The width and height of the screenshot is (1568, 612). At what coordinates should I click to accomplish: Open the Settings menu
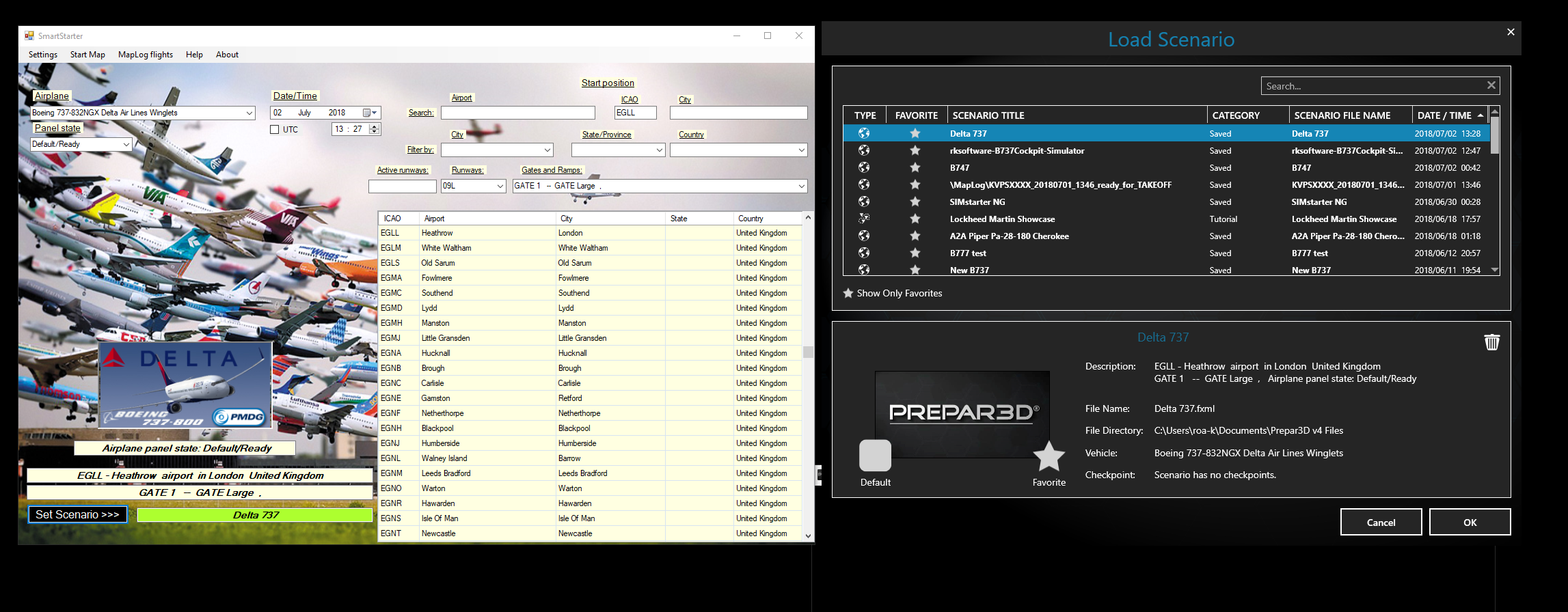click(43, 55)
